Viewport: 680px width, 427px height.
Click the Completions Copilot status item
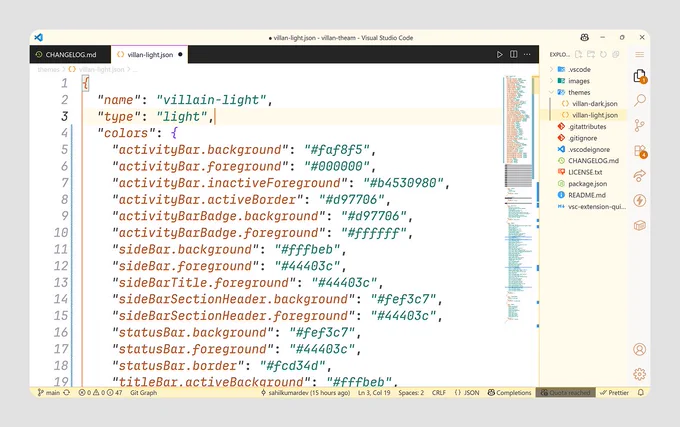[509, 392]
